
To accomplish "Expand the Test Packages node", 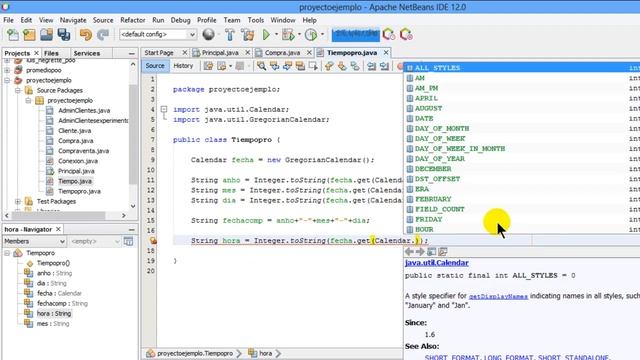I will pos(18,201).
